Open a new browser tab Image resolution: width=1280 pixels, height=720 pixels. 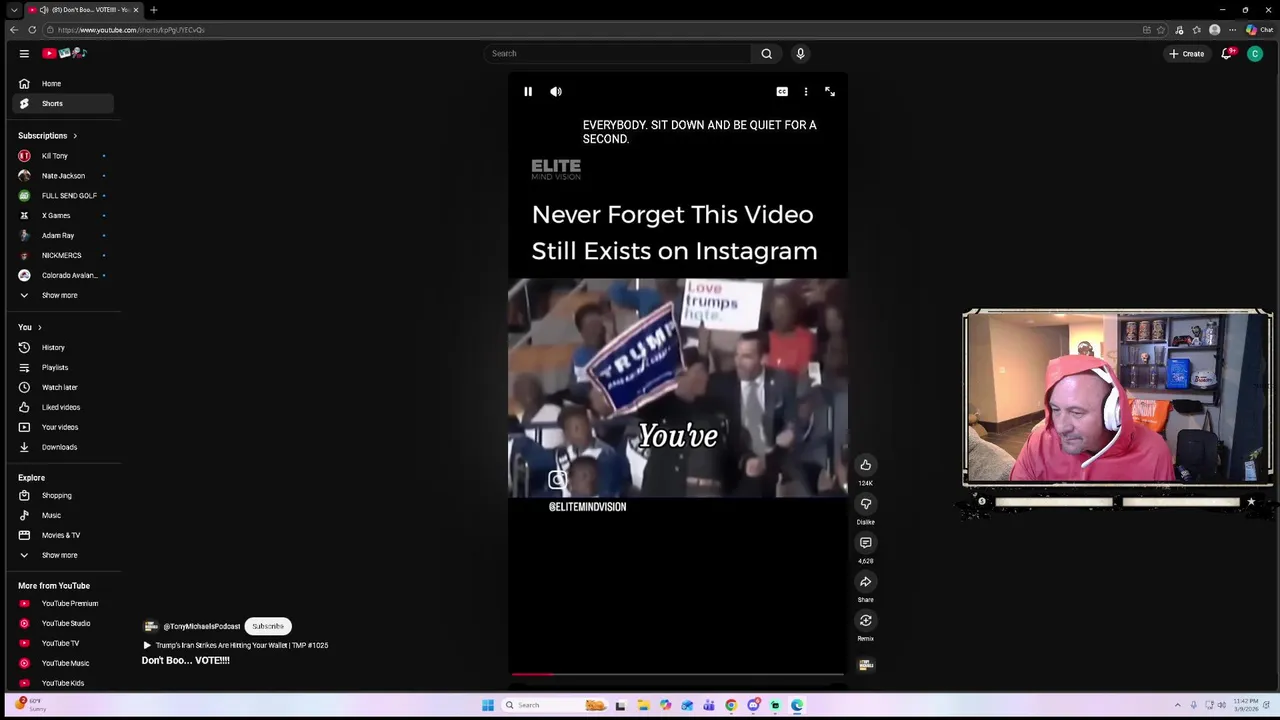[x=154, y=10]
